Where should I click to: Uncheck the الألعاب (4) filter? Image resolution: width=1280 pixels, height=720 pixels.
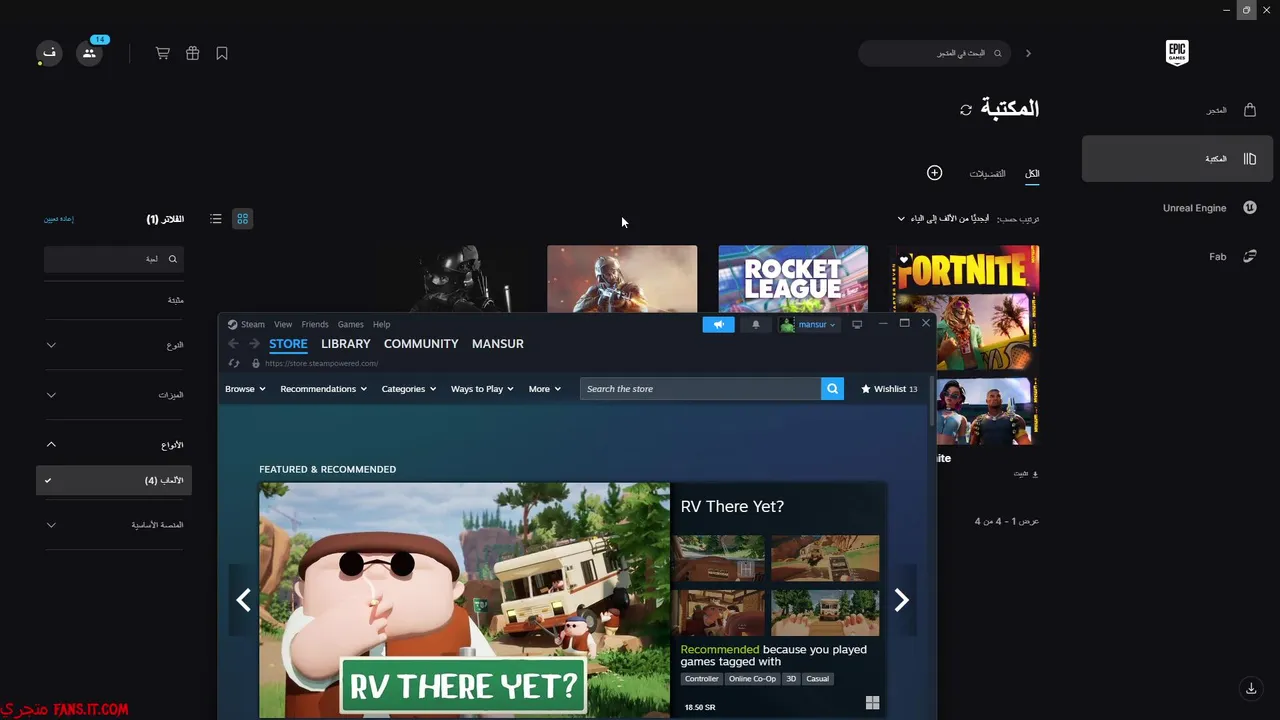tap(114, 480)
